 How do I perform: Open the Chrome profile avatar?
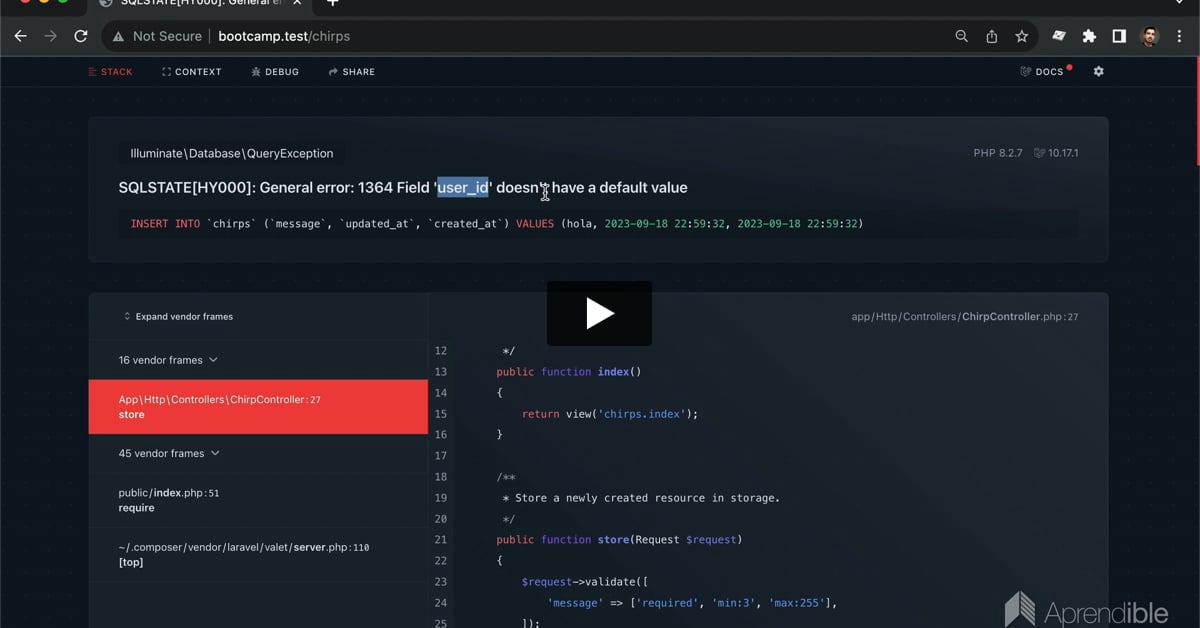(x=1150, y=36)
